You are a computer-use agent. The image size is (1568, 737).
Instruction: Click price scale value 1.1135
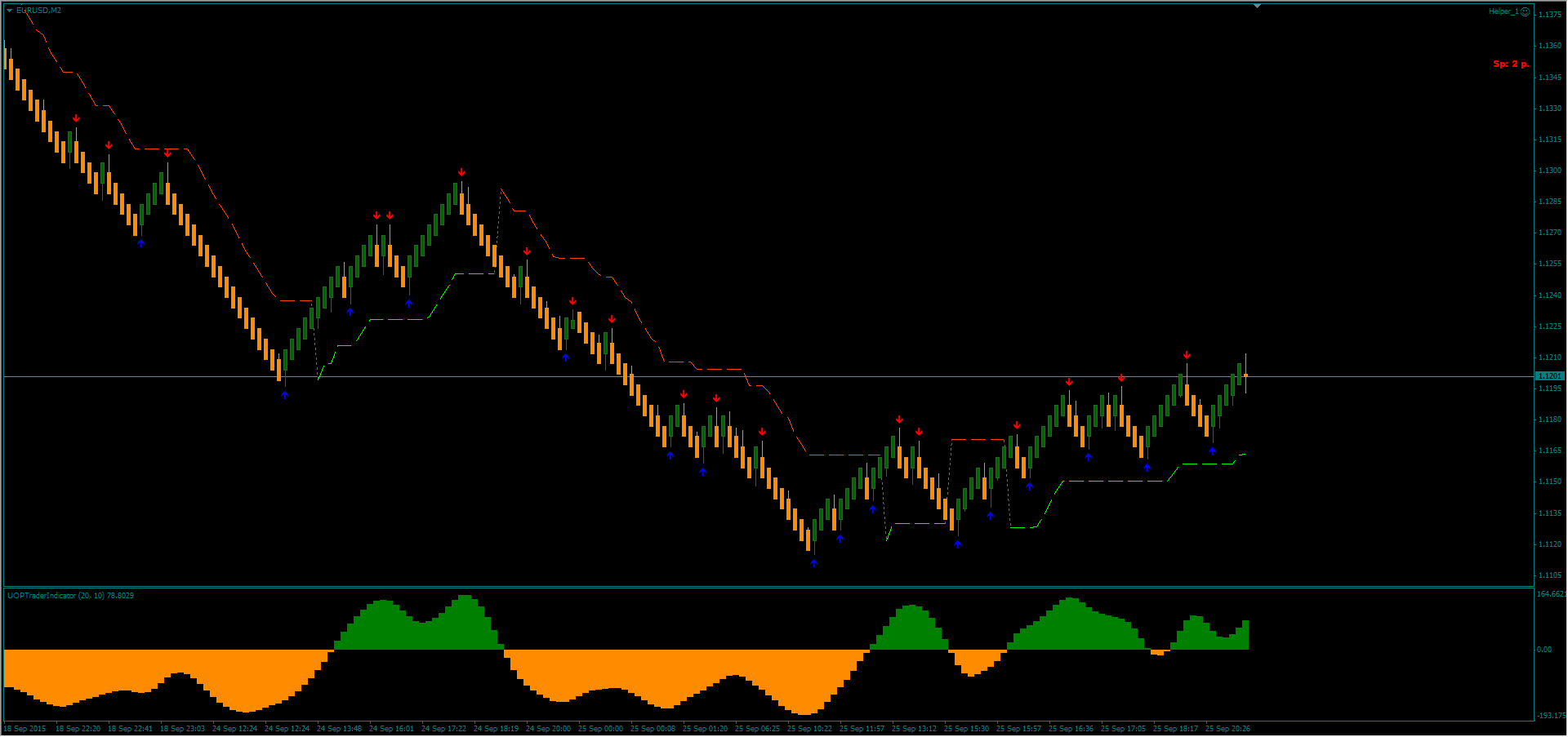click(1550, 513)
